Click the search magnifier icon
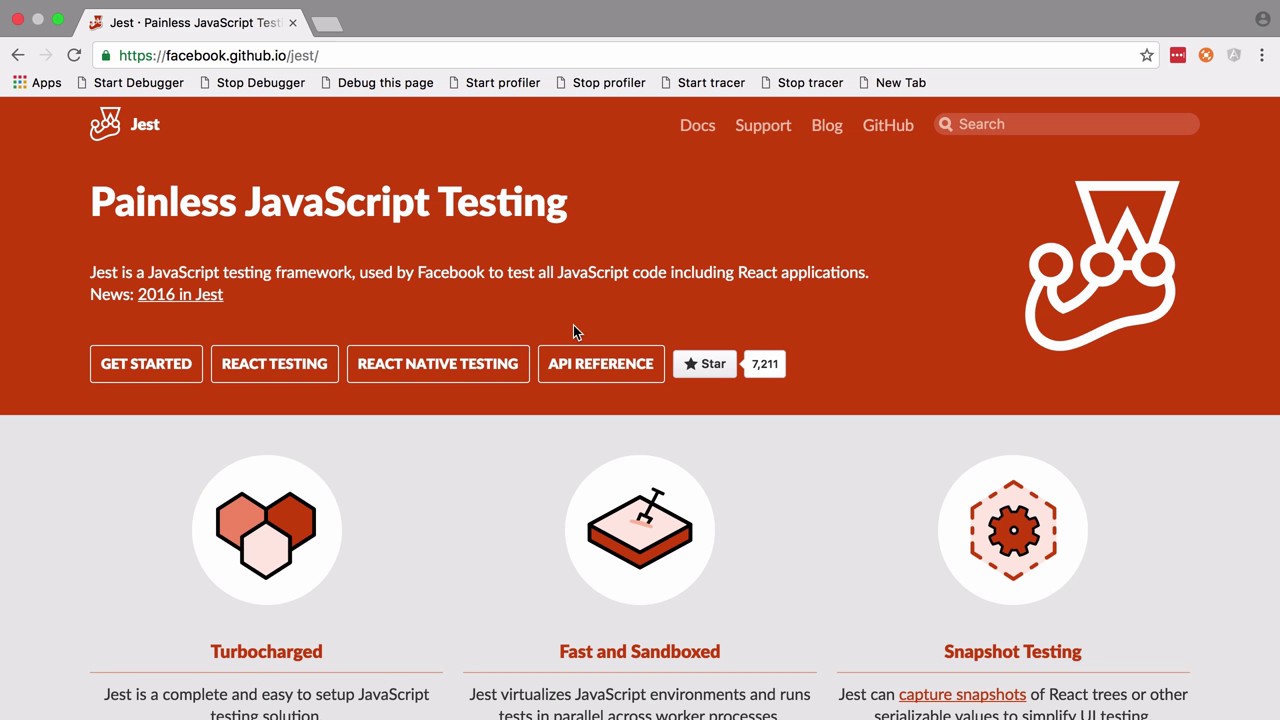The height and width of the screenshot is (720, 1280). coord(945,124)
